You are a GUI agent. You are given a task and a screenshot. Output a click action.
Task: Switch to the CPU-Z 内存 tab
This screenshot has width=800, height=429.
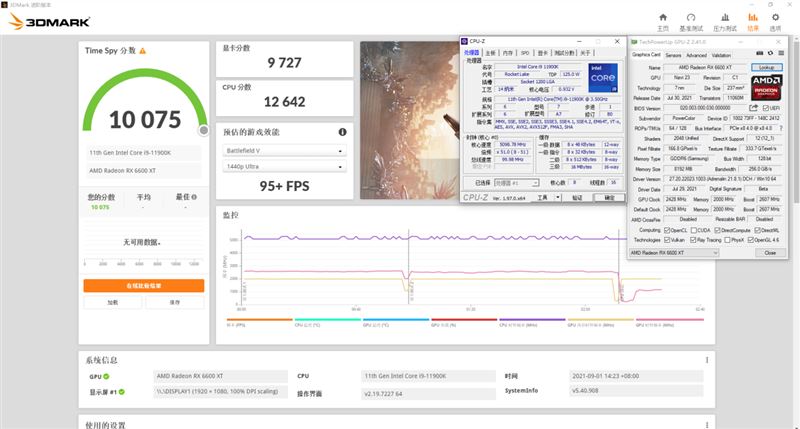point(508,53)
